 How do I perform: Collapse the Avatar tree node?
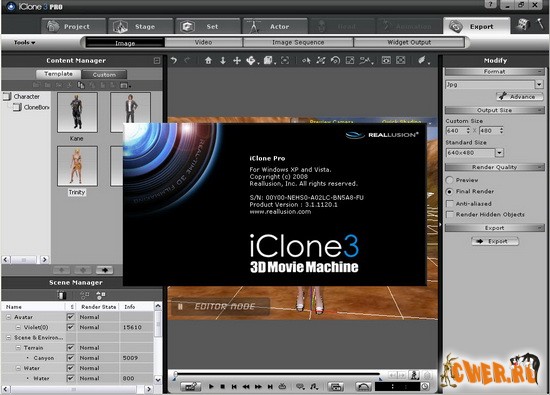8,317
